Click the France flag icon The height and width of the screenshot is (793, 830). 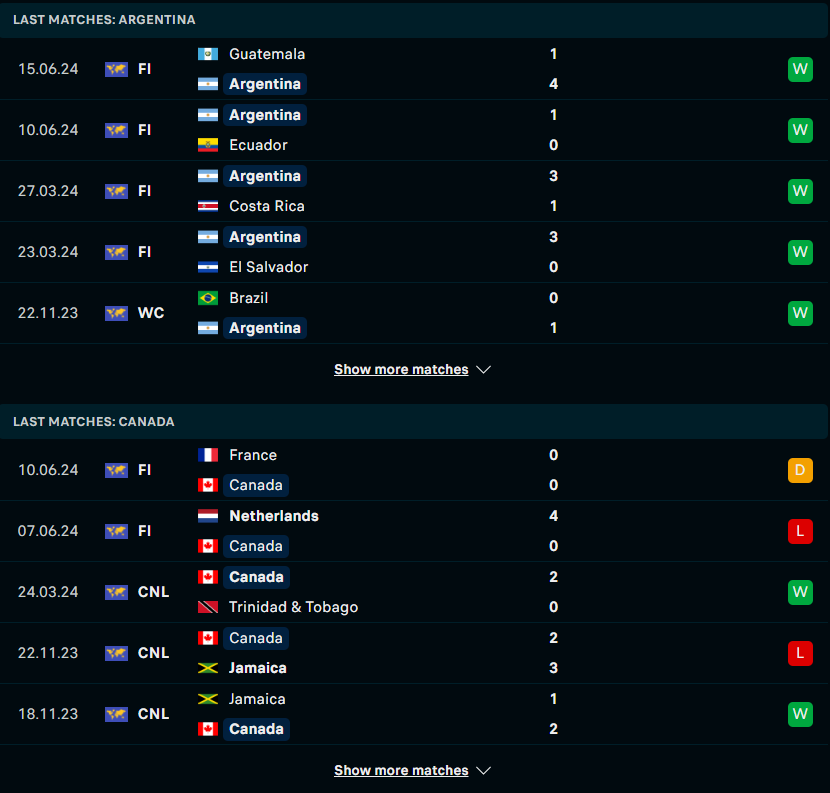(208, 455)
